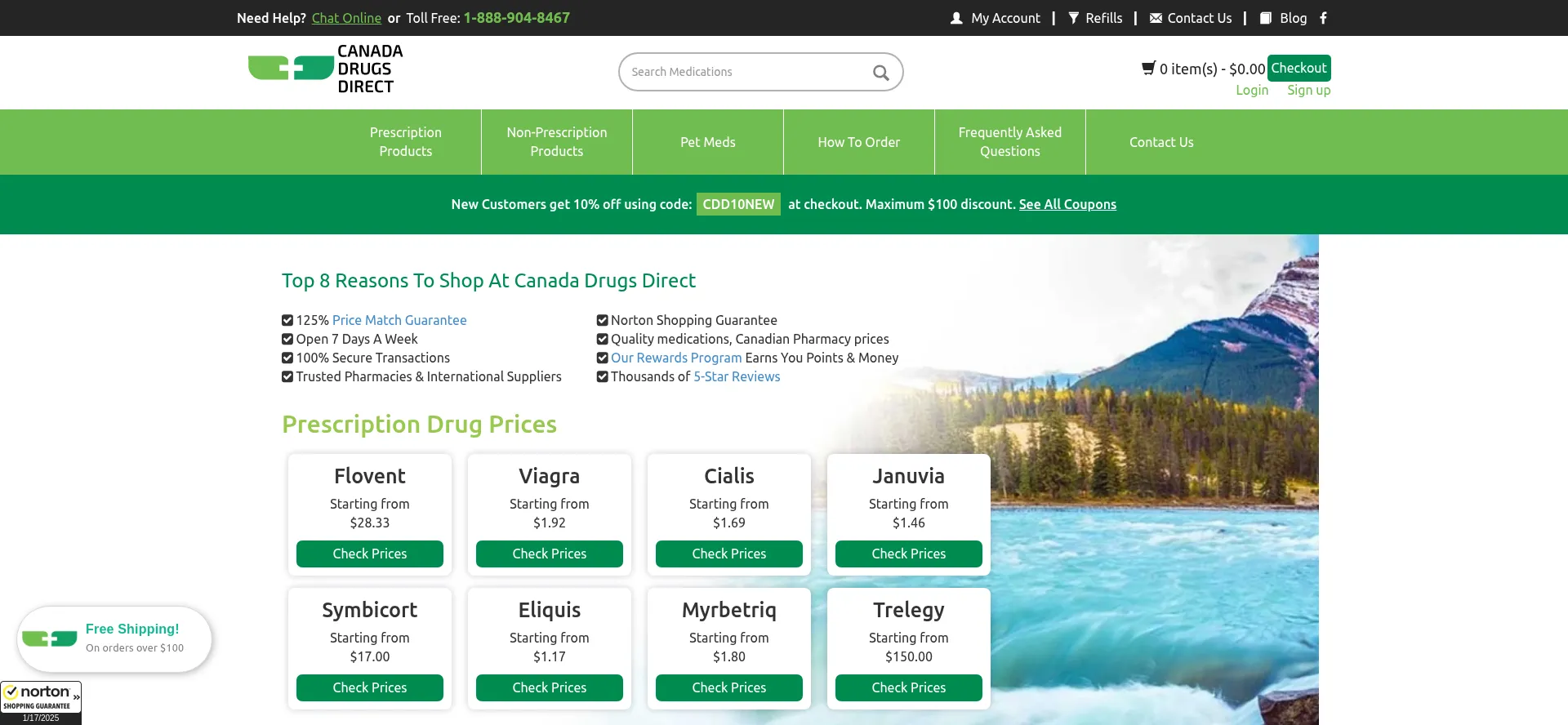This screenshot has width=1568, height=725.
Task: Click checkmark beside Quality medications line
Action: click(603, 339)
